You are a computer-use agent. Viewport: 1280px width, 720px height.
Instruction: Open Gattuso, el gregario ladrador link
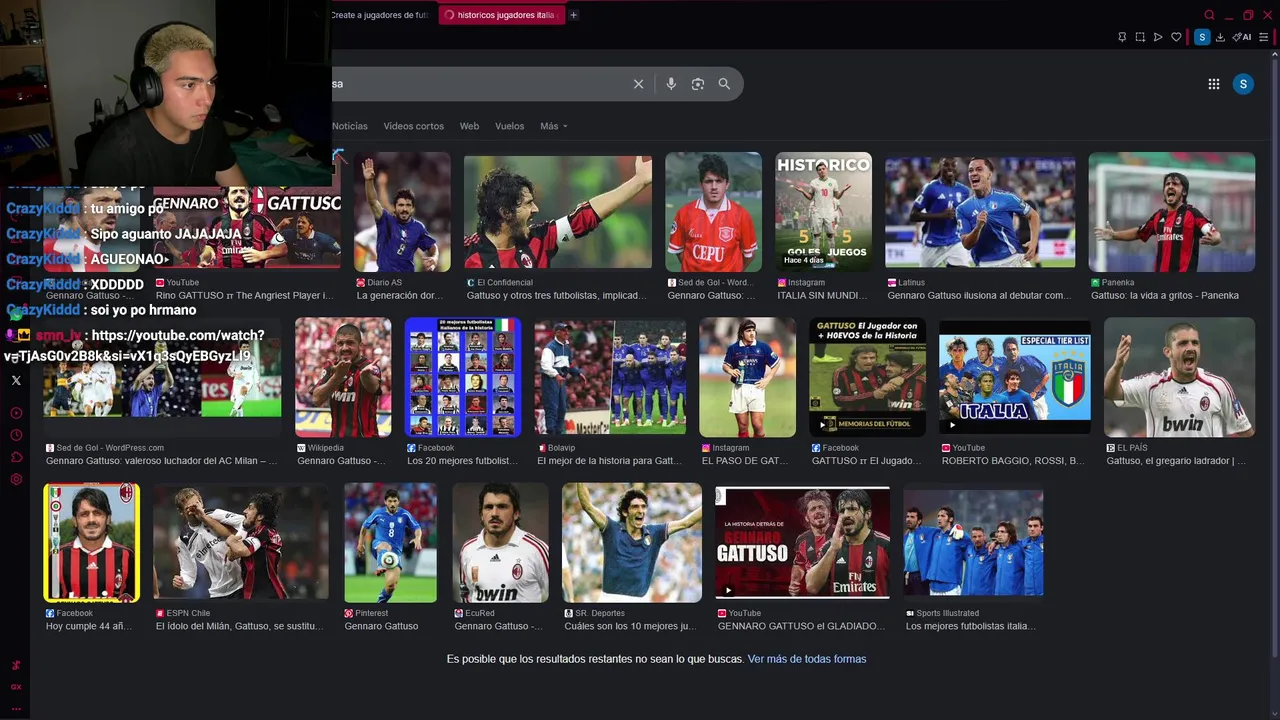(1176, 461)
